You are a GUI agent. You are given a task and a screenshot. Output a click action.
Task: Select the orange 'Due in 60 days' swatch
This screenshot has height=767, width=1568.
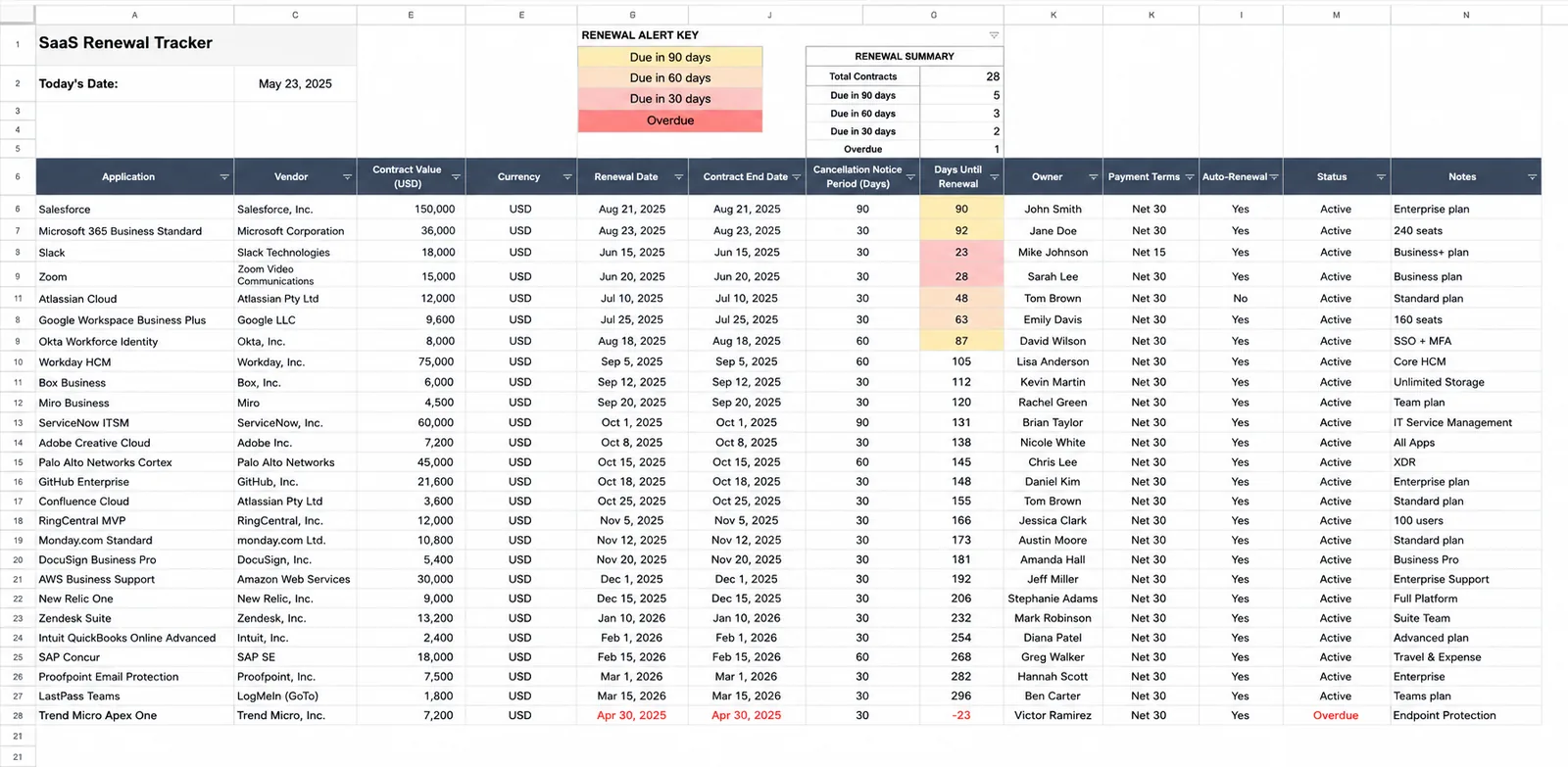coord(670,77)
